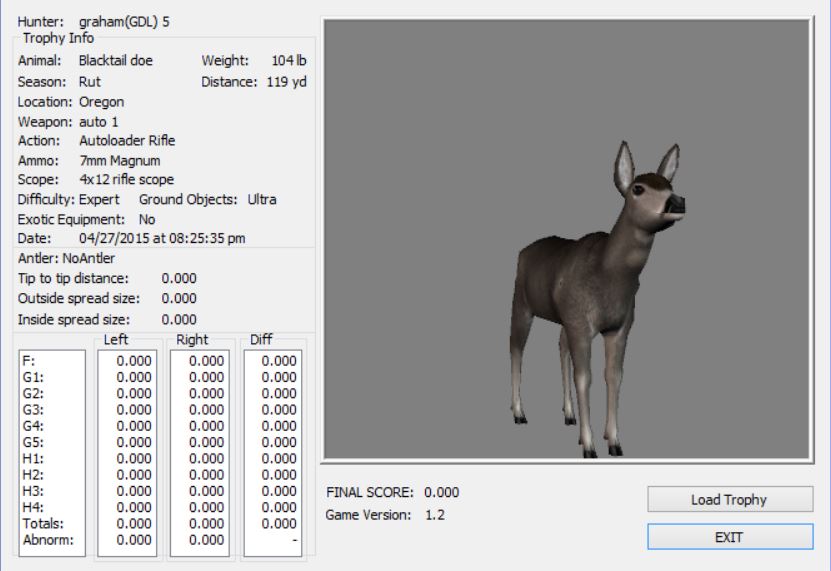Click the Load Trophy button
The image size is (831, 571).
click(727, 499)
